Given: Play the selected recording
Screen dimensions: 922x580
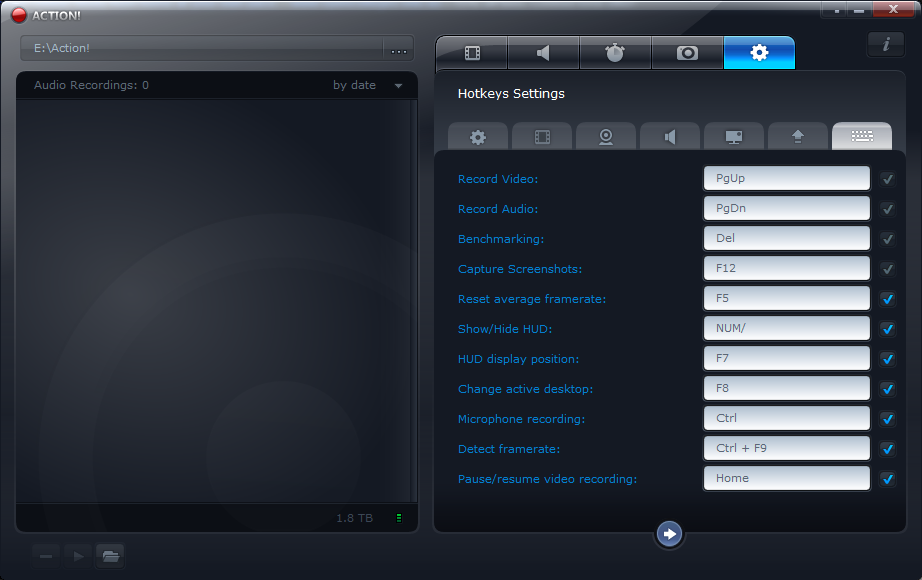Looking at the screenshot, I should tap(77, 555).
